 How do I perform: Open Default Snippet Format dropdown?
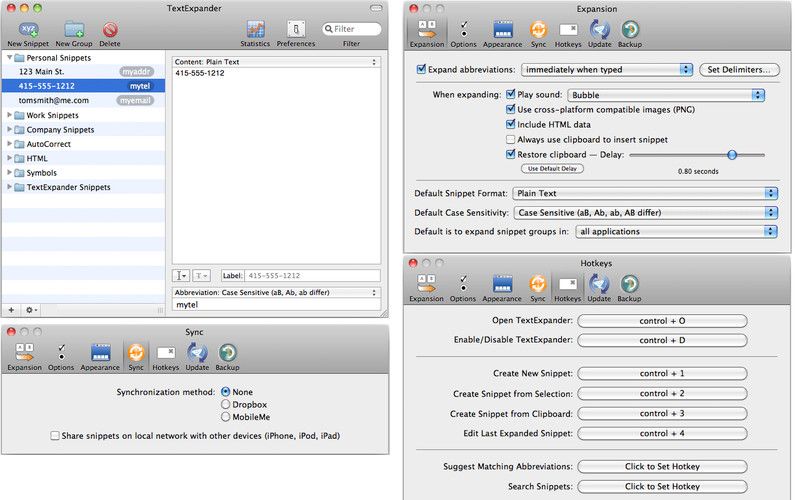pyautogui.click(x=645, y=193)
